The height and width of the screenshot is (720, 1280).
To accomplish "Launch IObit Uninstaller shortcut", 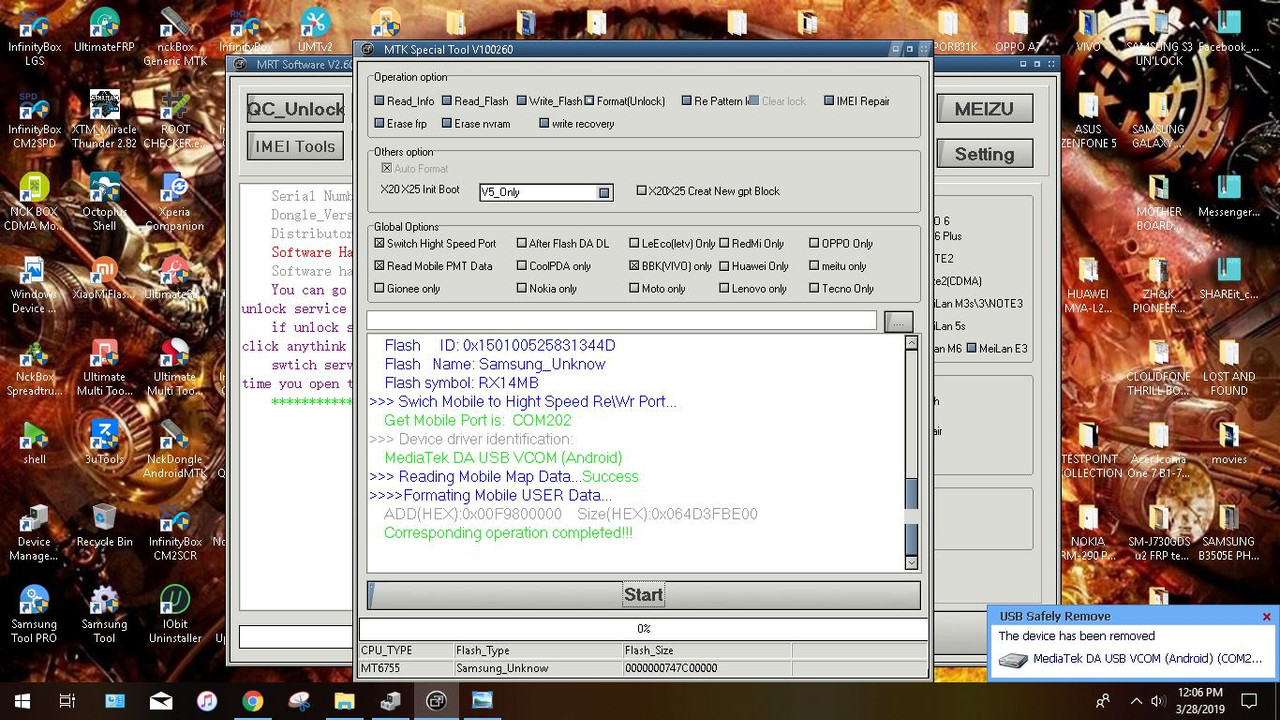I will pyautogui.click(x=175, y=614).
